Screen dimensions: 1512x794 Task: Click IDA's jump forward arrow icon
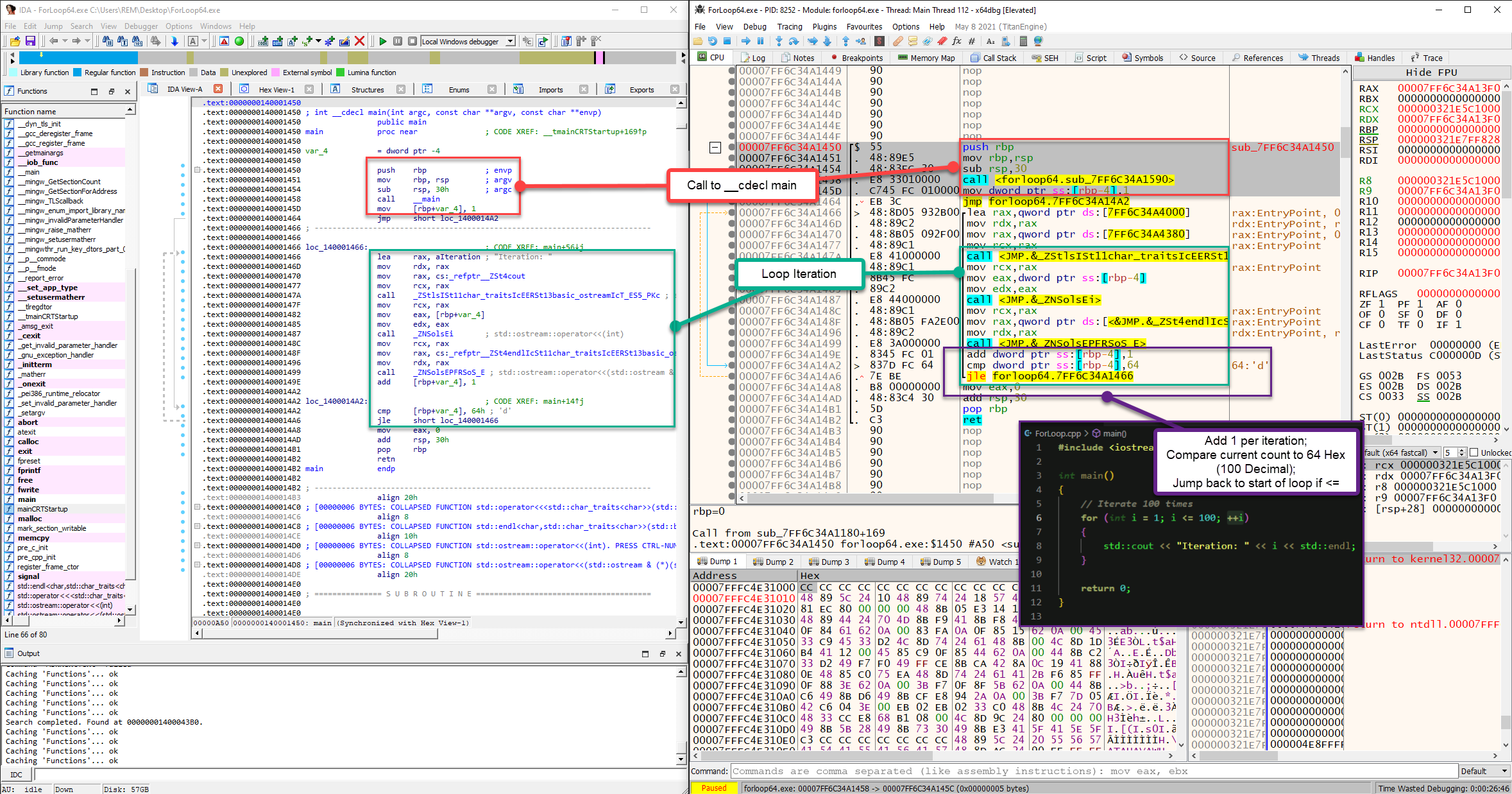76,41
